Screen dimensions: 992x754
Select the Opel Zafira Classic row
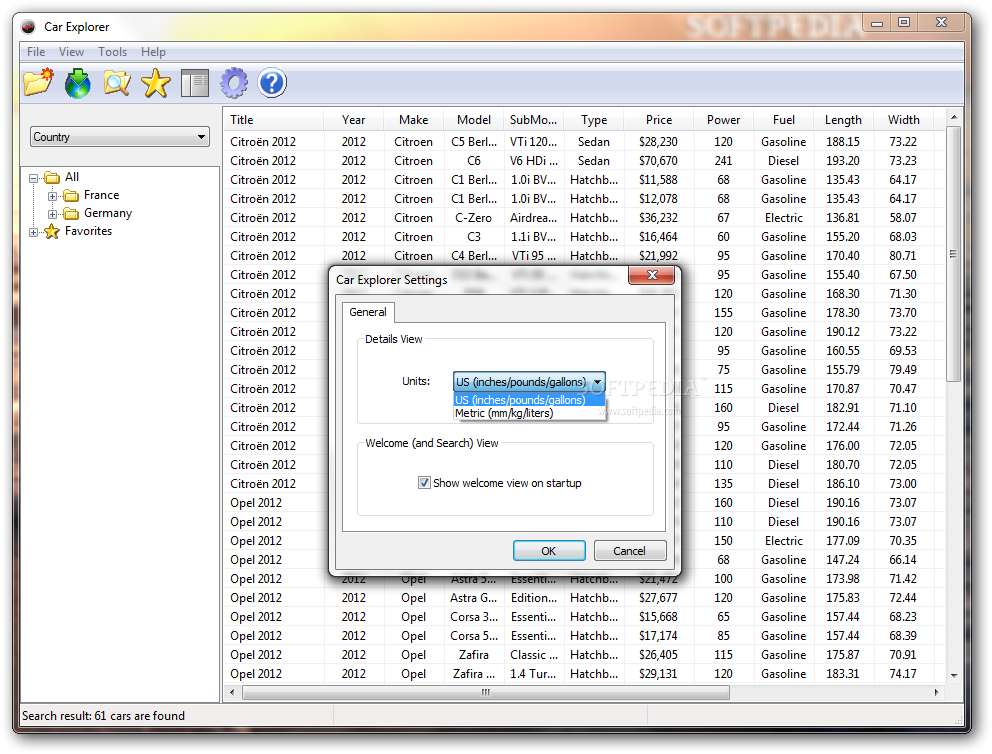coord(584,655)
